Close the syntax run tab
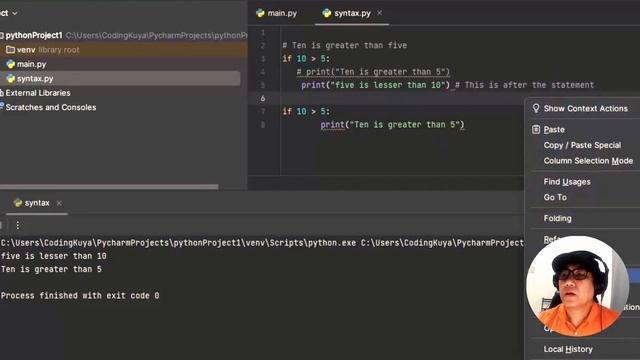This screenshot has width=640, height=360. [59, 203]
